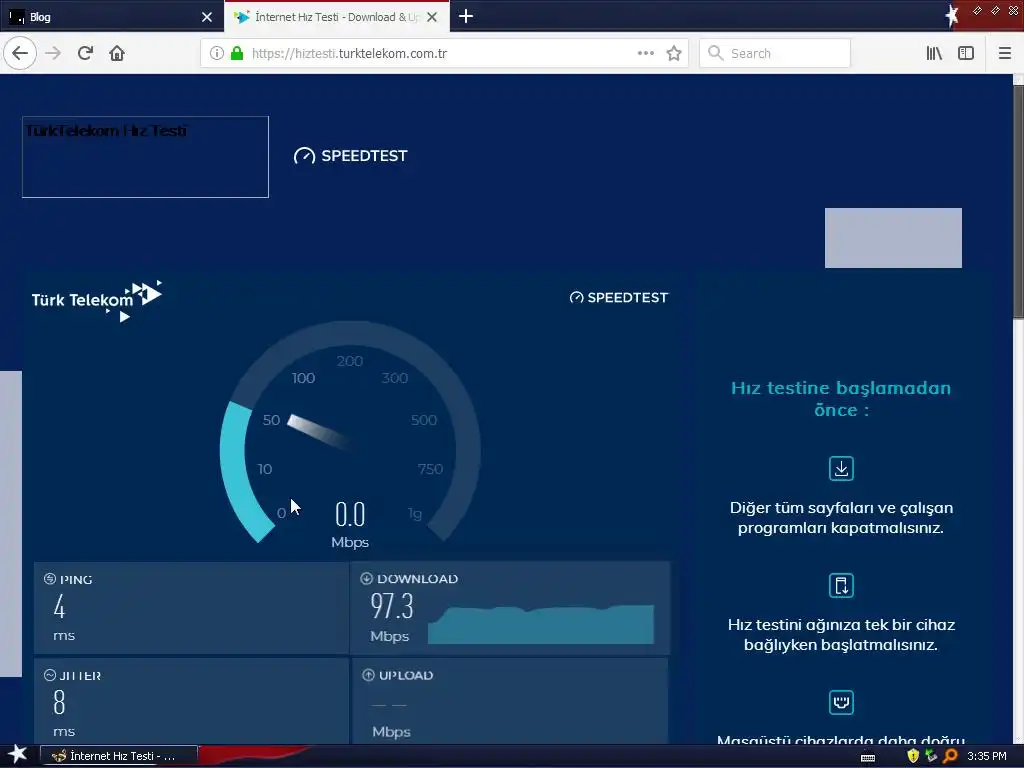The height and width of the screenshot is (768, 1024).
Task: Click the 0.0 Mbps speed readout
Action: point(350,524)
